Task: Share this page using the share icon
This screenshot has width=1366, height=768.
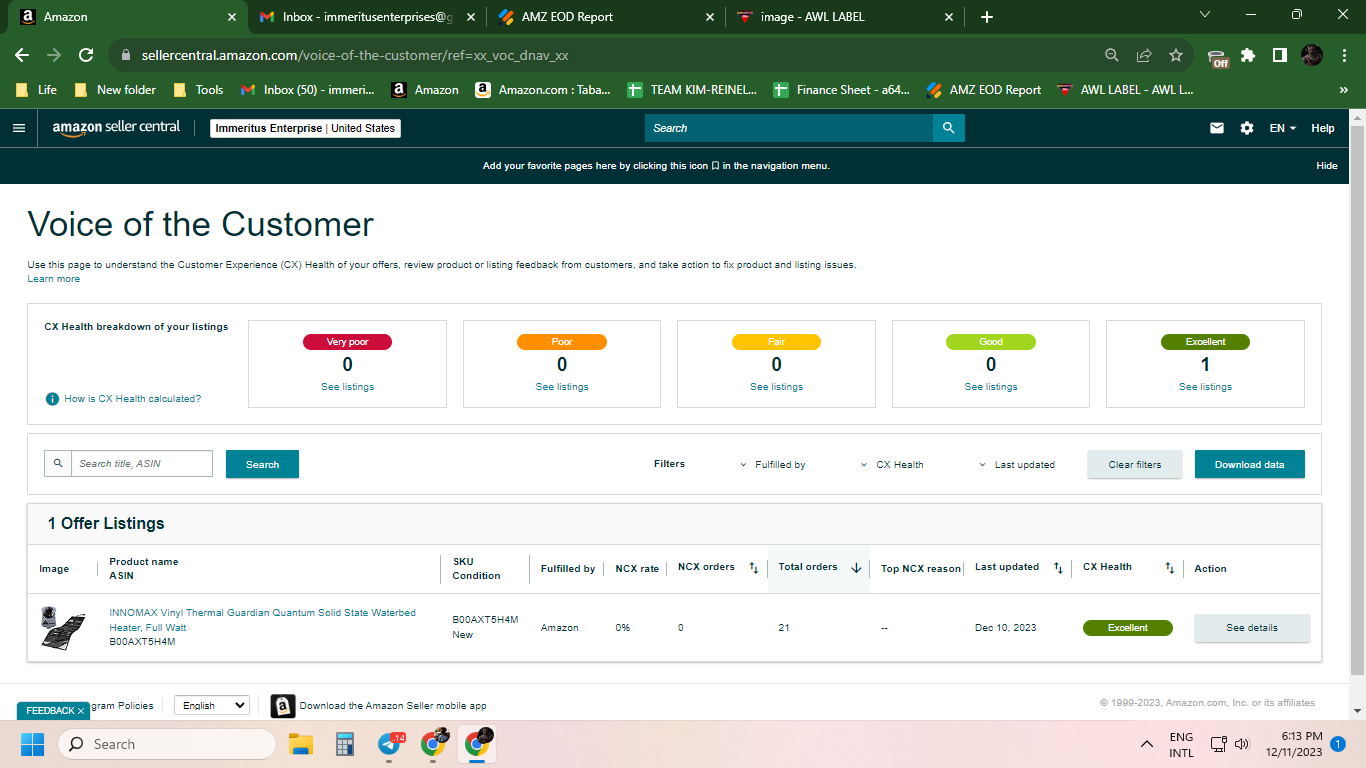Action: [x=1144, y=56]
